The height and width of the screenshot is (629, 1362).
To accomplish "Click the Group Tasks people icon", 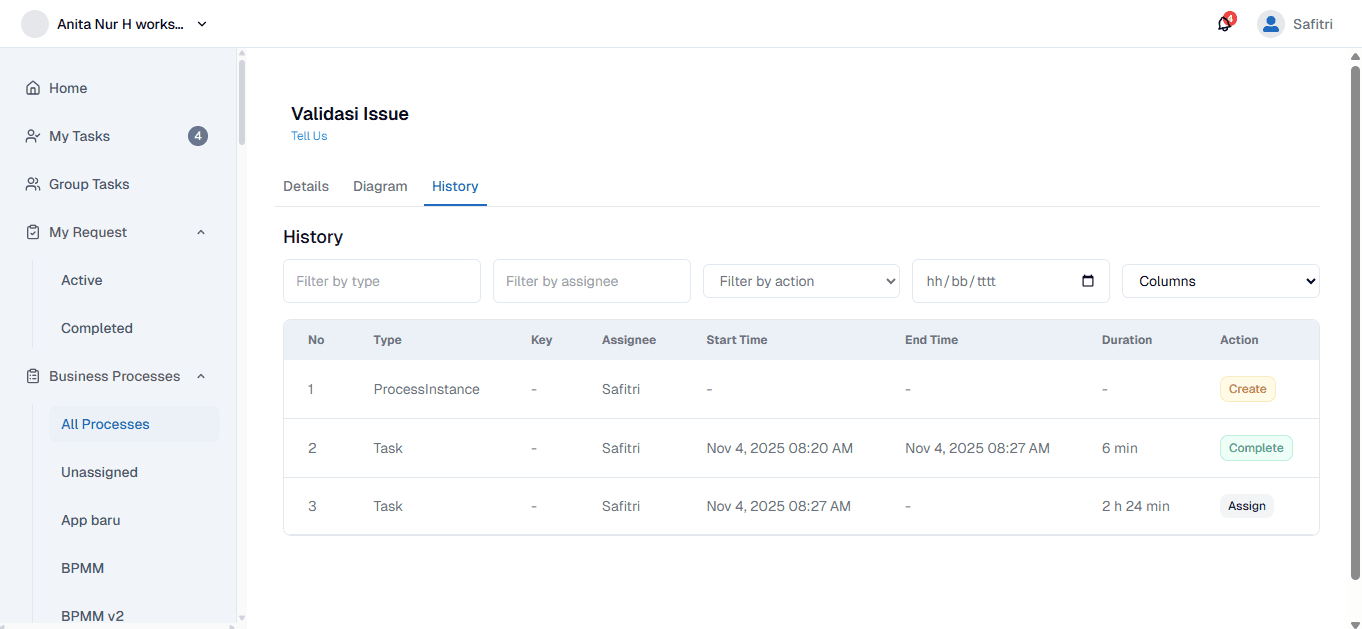I will tap(33, 184).
